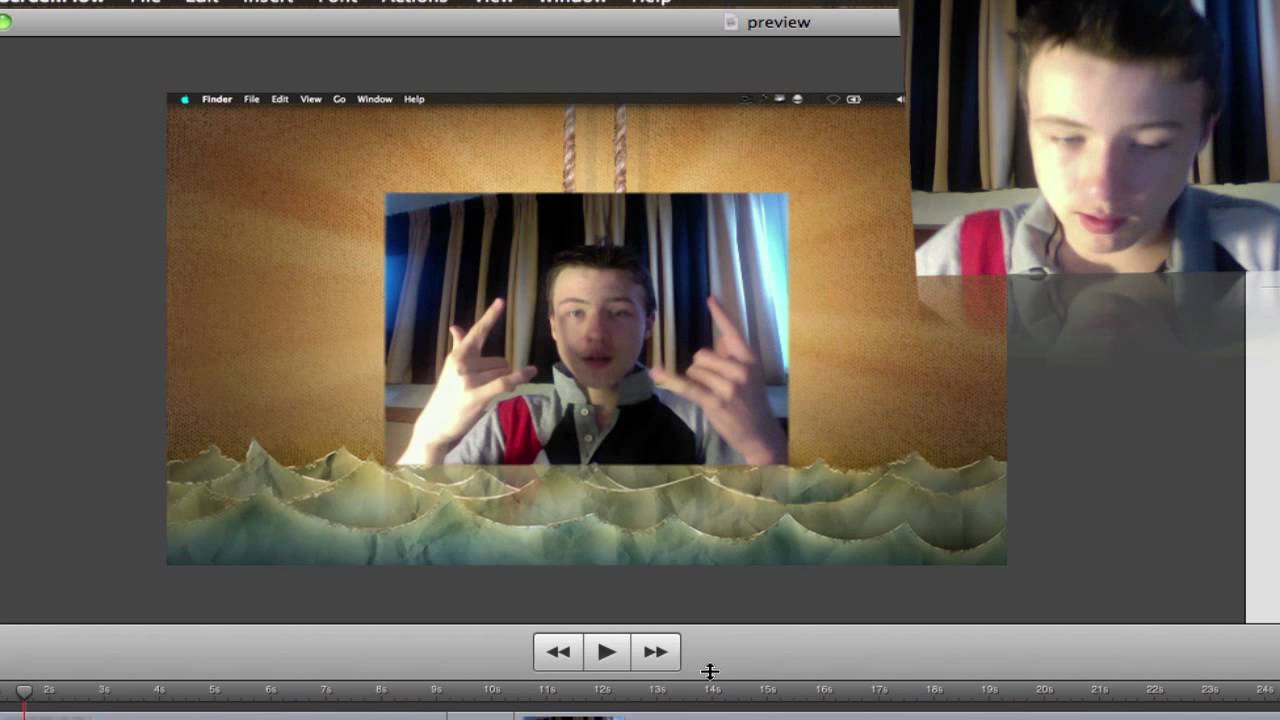Click the Apple logo in the recorded menu bar

pyautogui.click(x=184, y=99)
